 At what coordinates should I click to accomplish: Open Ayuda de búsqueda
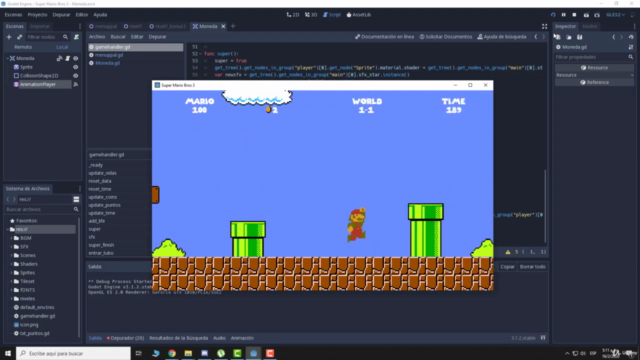(502, 37)
